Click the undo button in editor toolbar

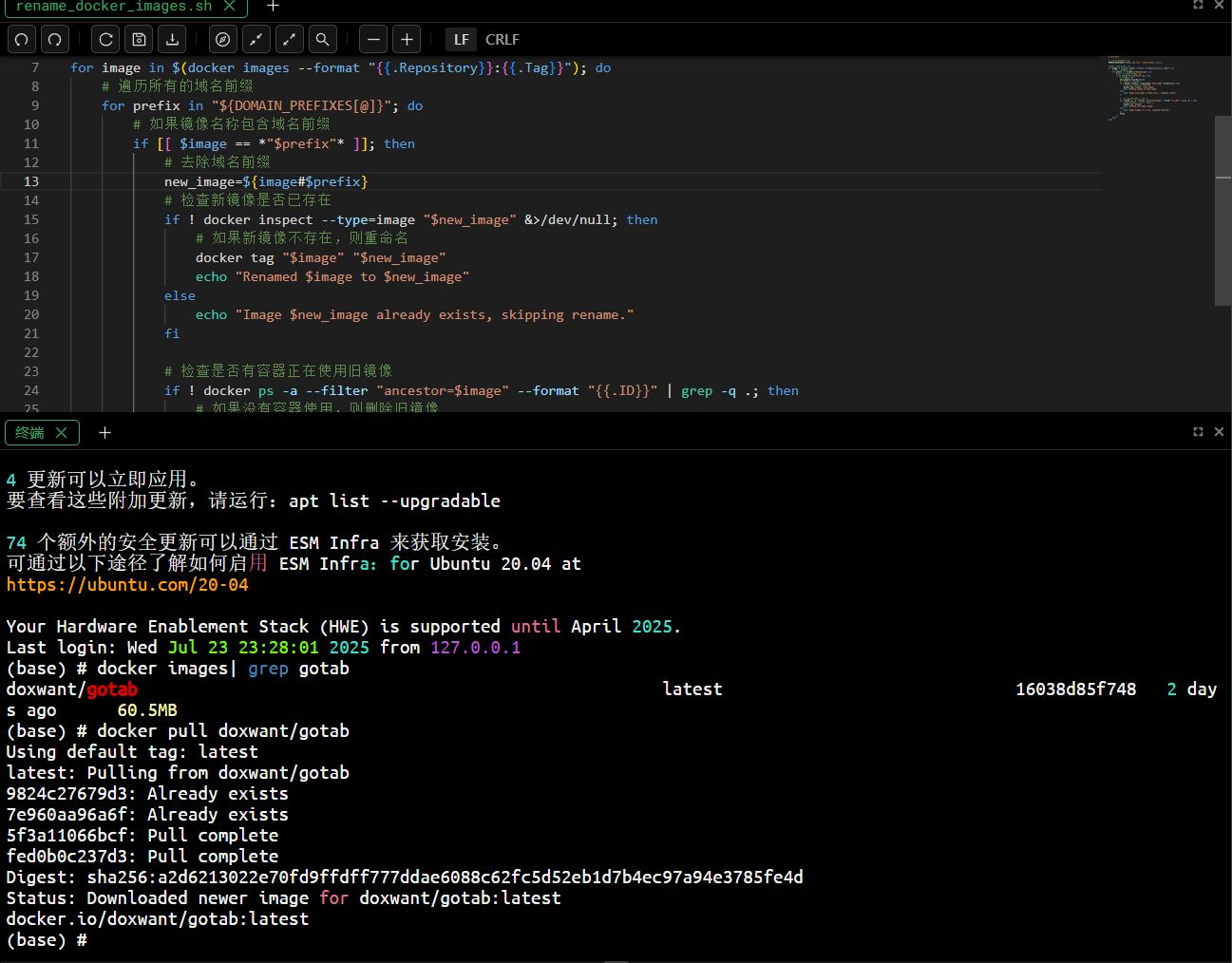(22, 40)
